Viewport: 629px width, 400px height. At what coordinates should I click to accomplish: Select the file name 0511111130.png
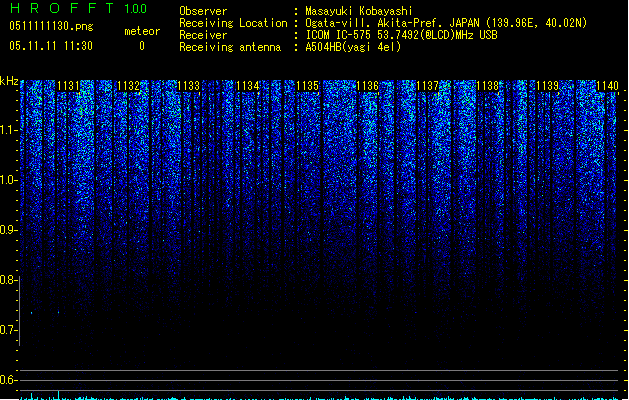pyautogui.click(x=51, y=26)
